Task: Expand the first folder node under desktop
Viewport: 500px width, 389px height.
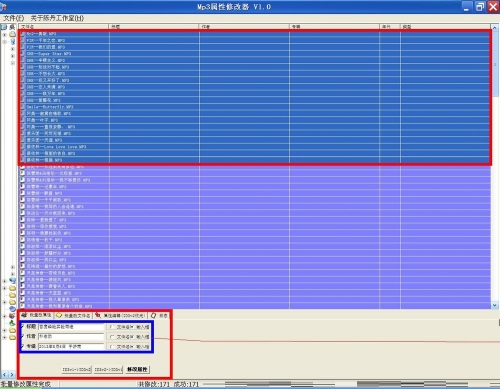Action: point(5,34)
